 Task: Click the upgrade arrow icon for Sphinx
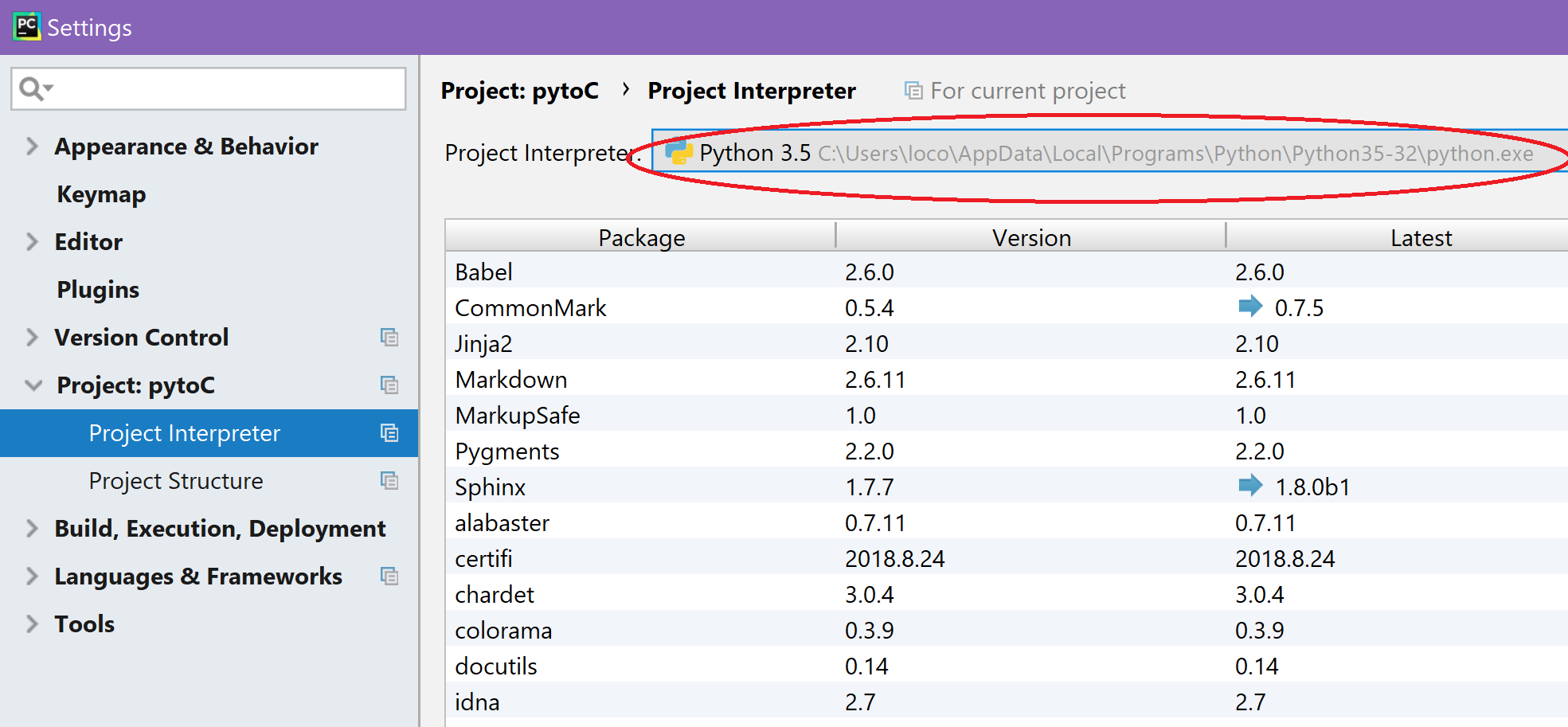[1250, 485]
